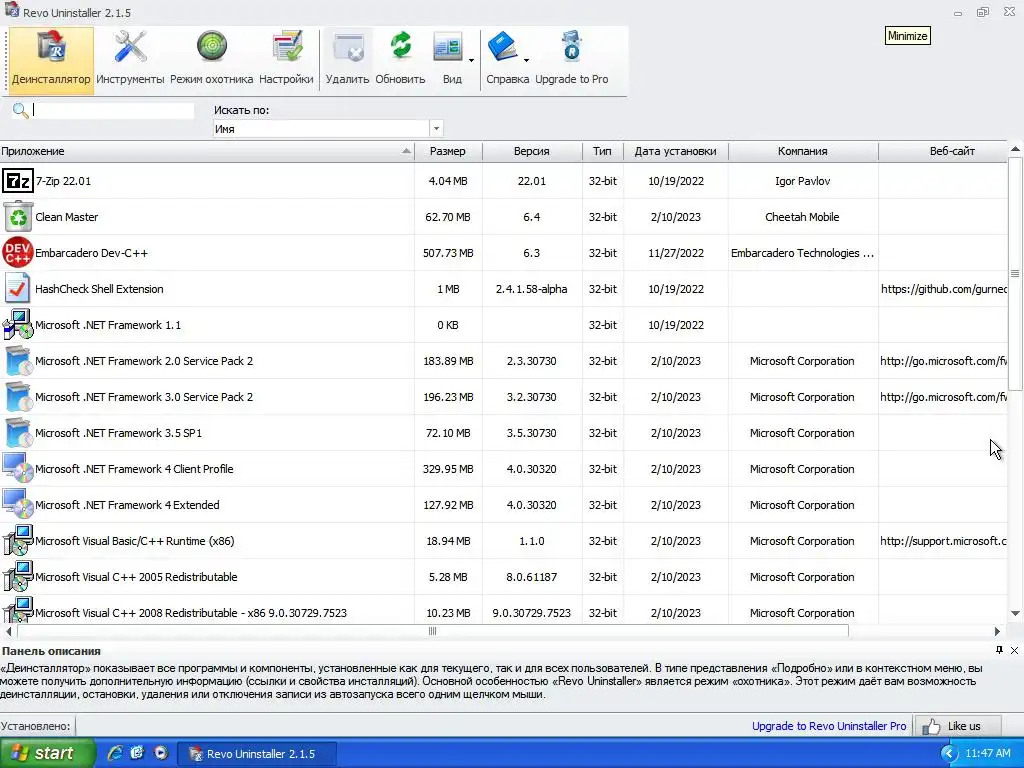Image resolution: width=1024 pixels, height=768 pixels.
Task: Select Visual C++ 2005 Redistributable icon
Action: (x=18, y=577)
